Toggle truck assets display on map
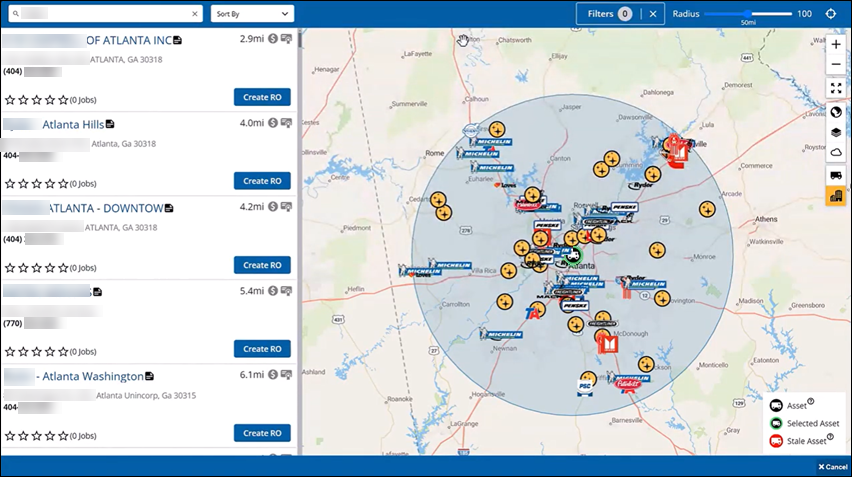 836,175
